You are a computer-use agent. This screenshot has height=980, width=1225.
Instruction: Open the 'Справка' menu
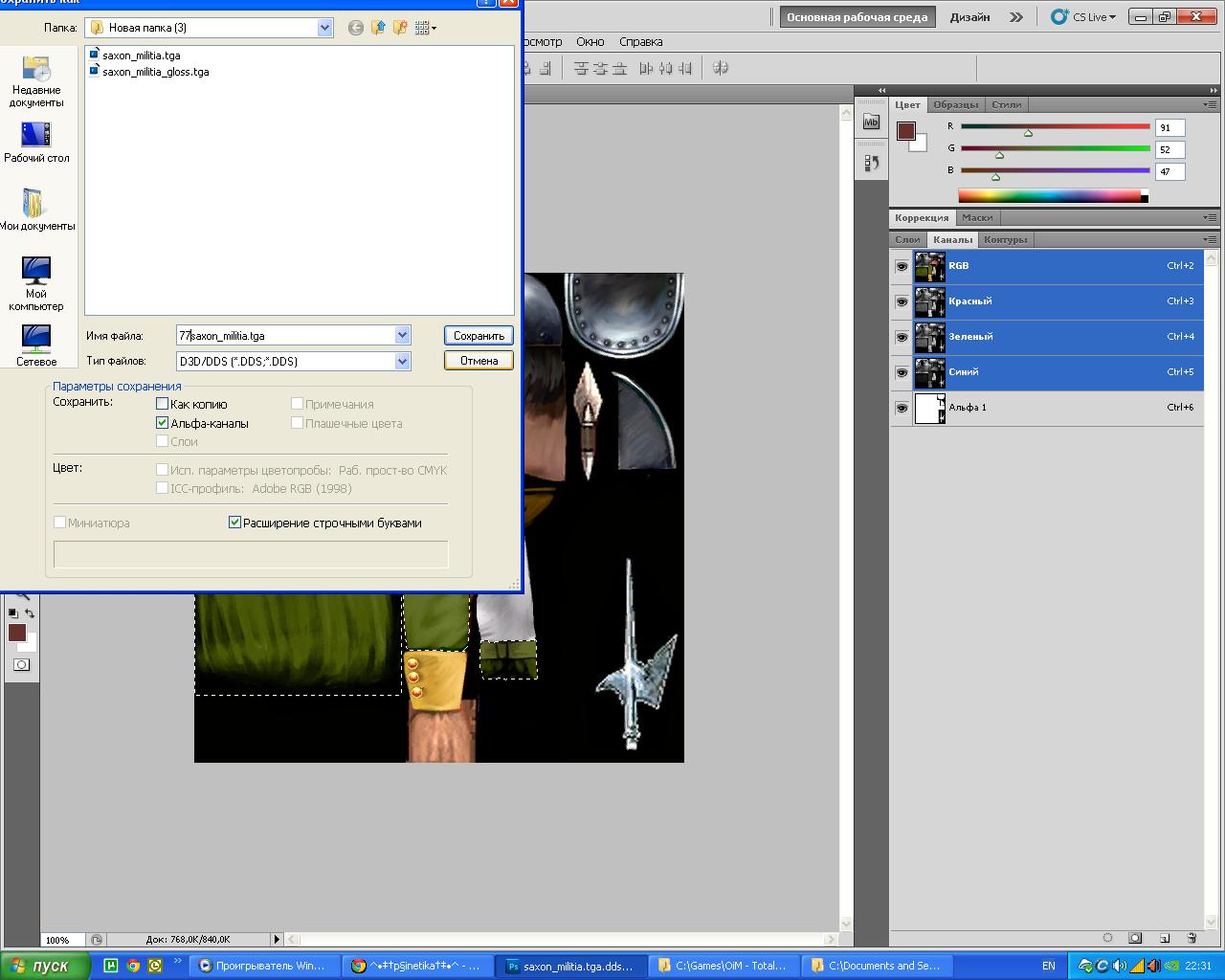[640, 41]
